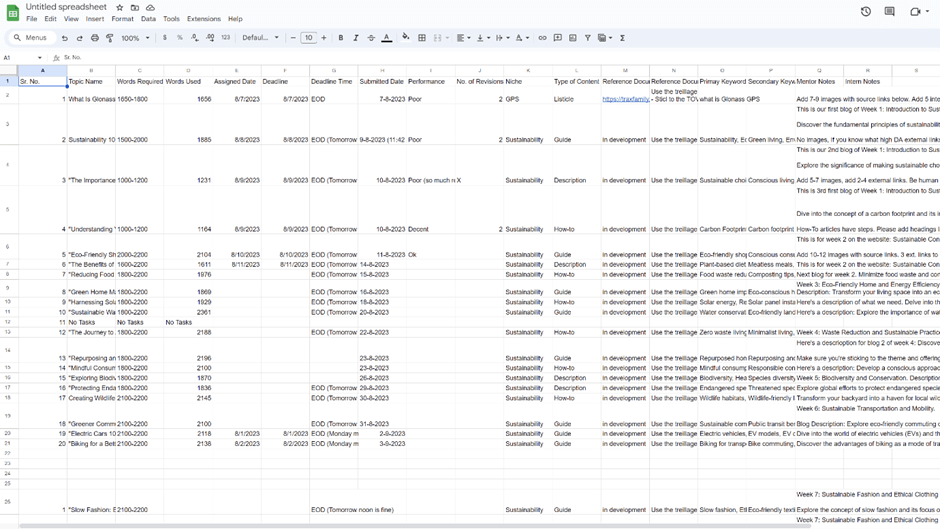The image size is (940, 529).
Task: Open text rotation dropdown
Action: click(x=522, y=38)
